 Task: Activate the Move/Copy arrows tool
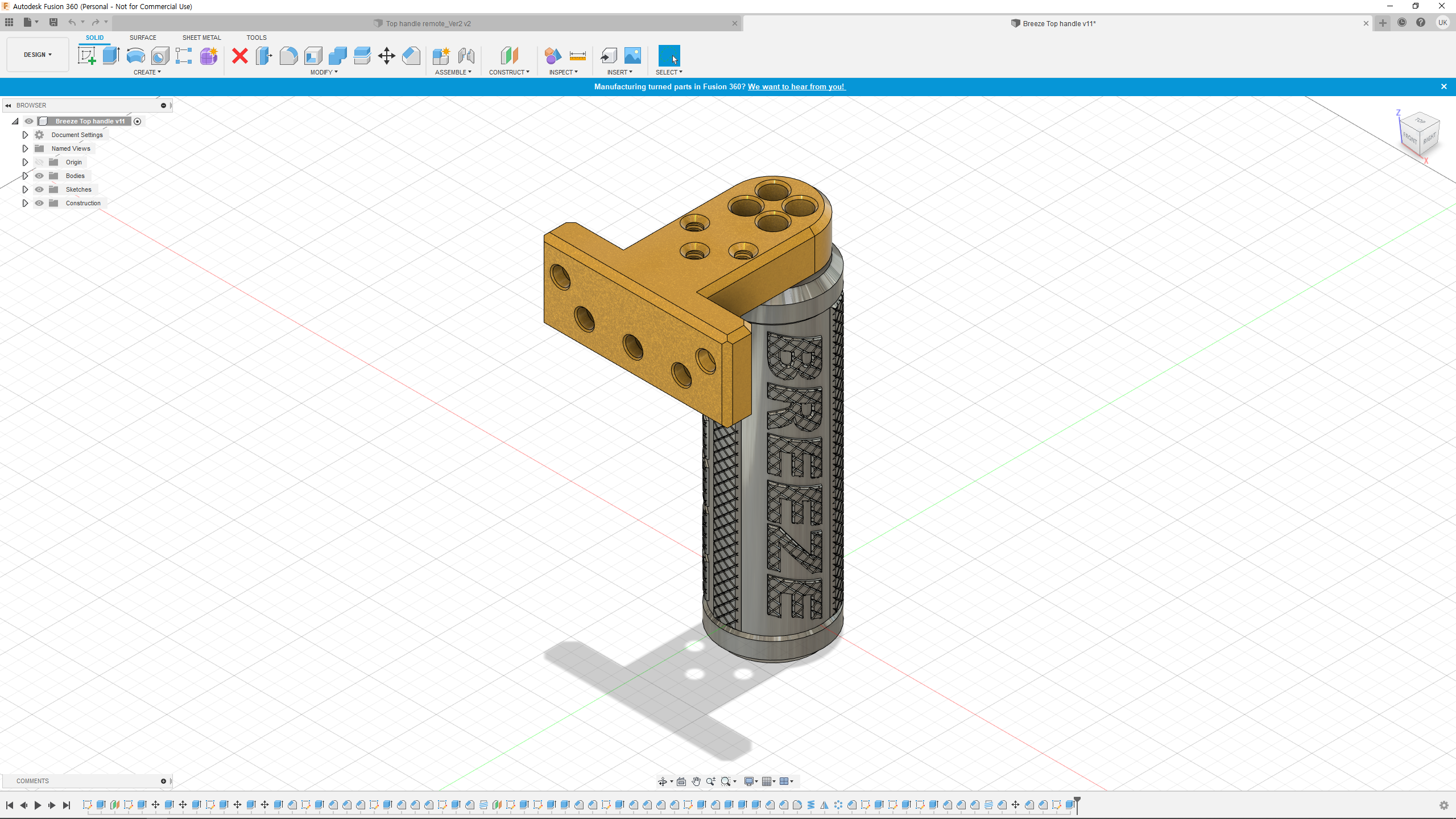[386, 56]
